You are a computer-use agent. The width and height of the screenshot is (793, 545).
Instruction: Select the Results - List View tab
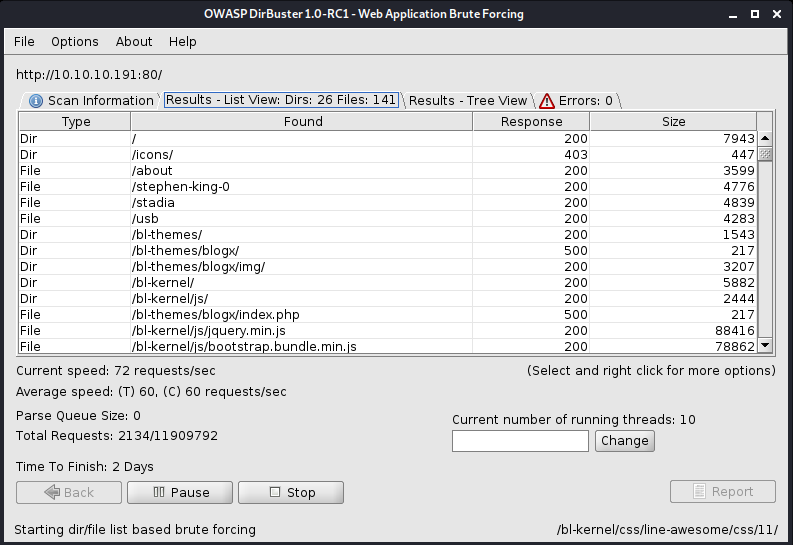(281, 100)
